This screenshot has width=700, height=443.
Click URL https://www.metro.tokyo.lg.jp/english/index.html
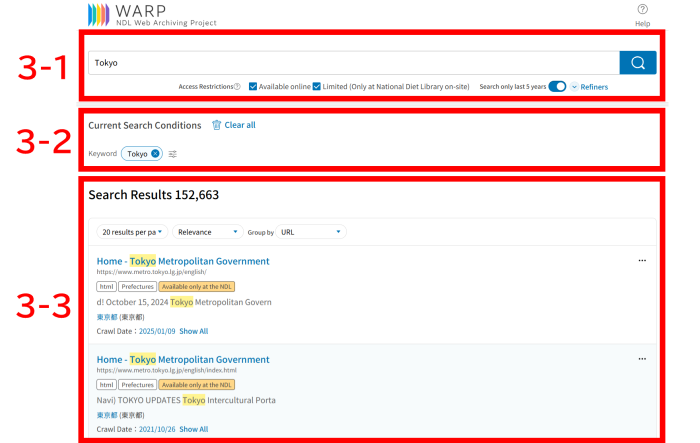[167, 370]
